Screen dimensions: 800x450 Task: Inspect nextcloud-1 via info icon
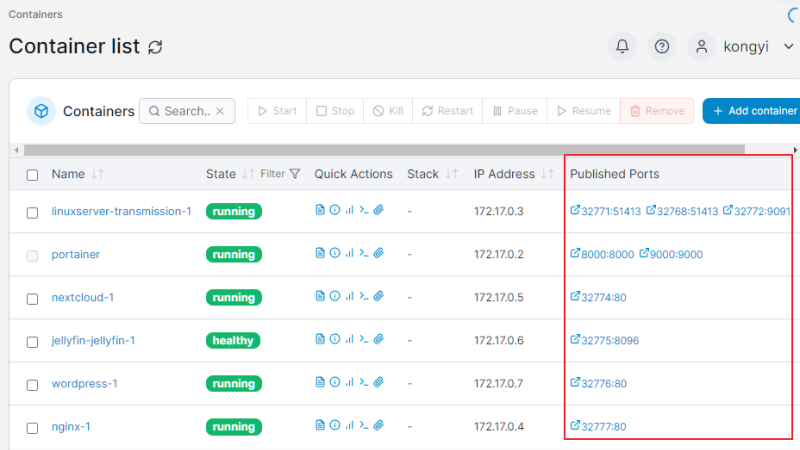tap(335, 296)
